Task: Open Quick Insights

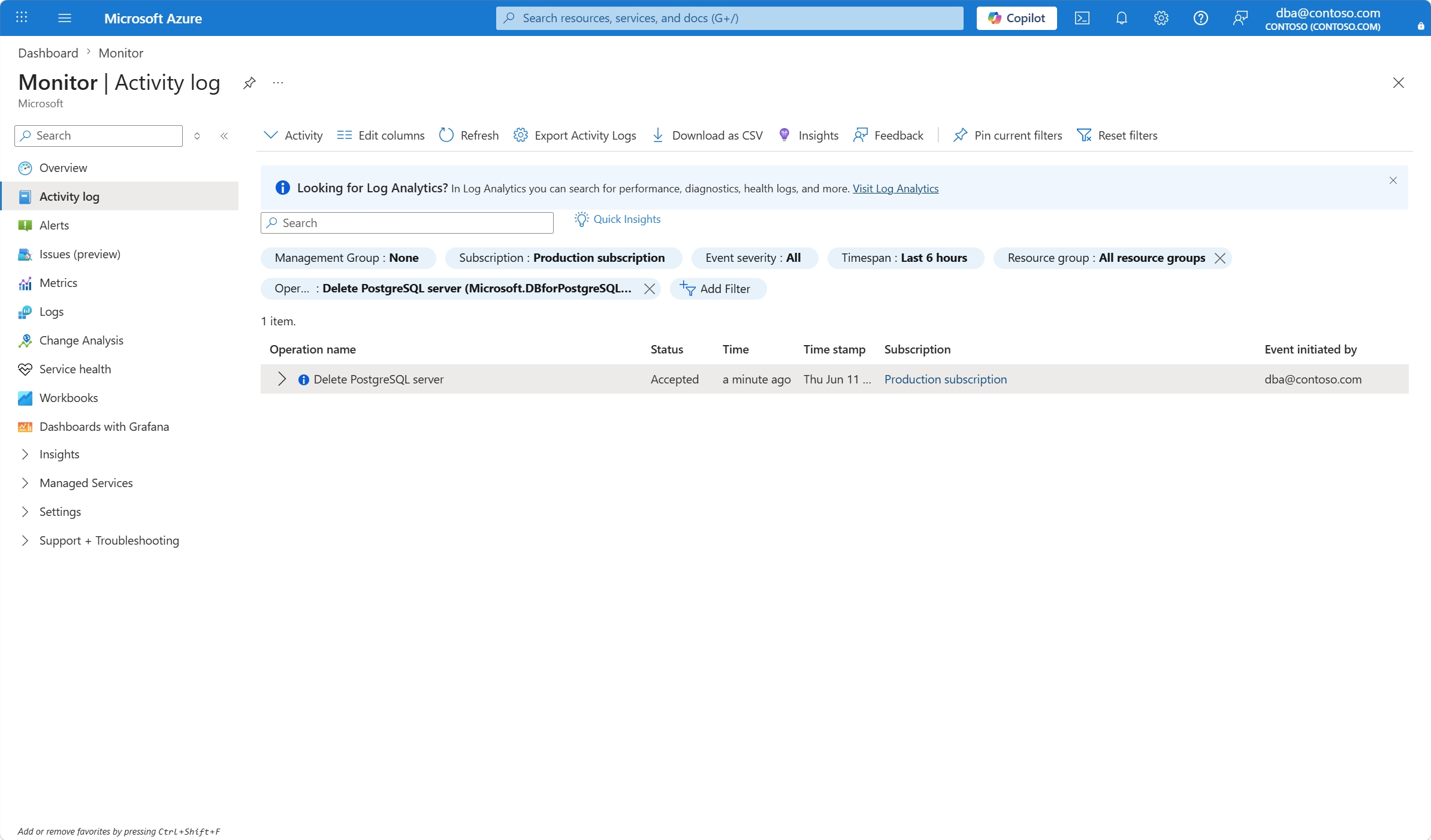Action: point(617,219)
